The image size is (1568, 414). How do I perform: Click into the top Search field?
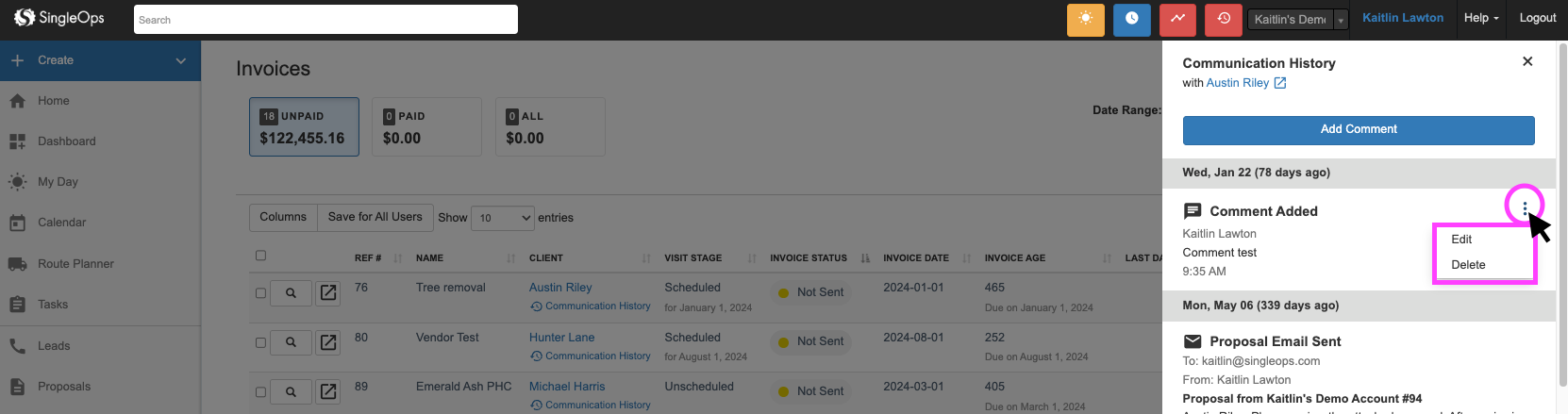point(325,20)
